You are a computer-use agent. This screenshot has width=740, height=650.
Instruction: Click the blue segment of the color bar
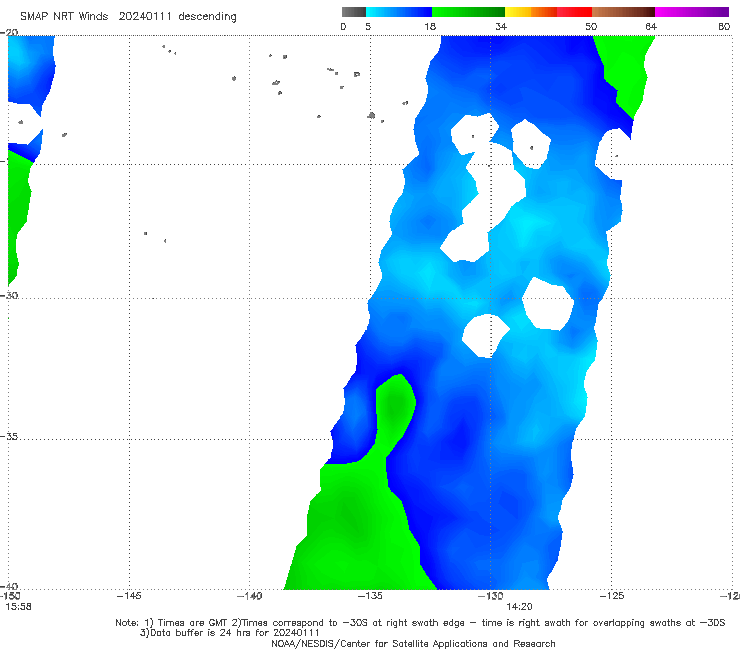tap(399, 12)
